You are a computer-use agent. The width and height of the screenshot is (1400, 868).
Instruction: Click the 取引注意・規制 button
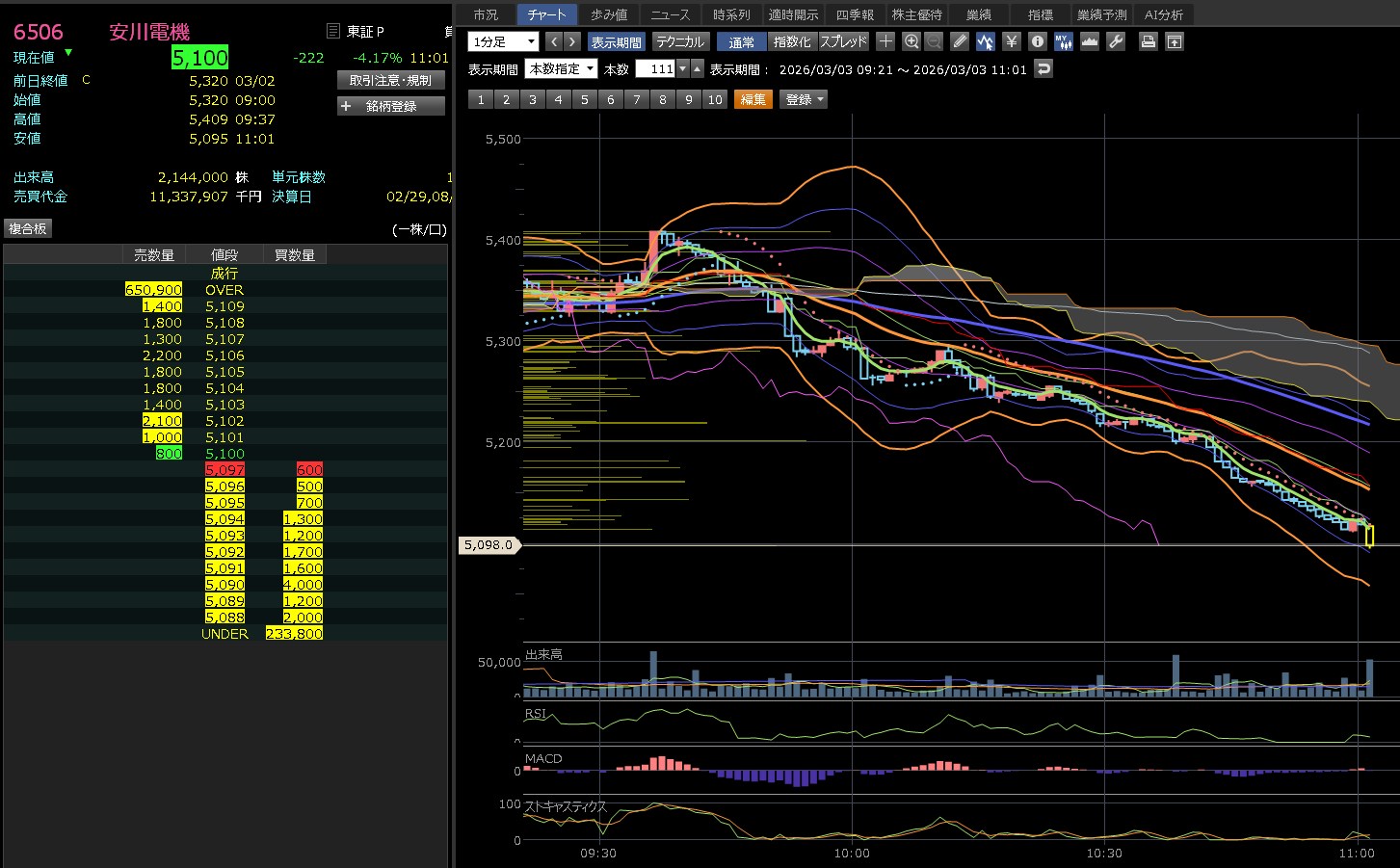pos(390,80)
